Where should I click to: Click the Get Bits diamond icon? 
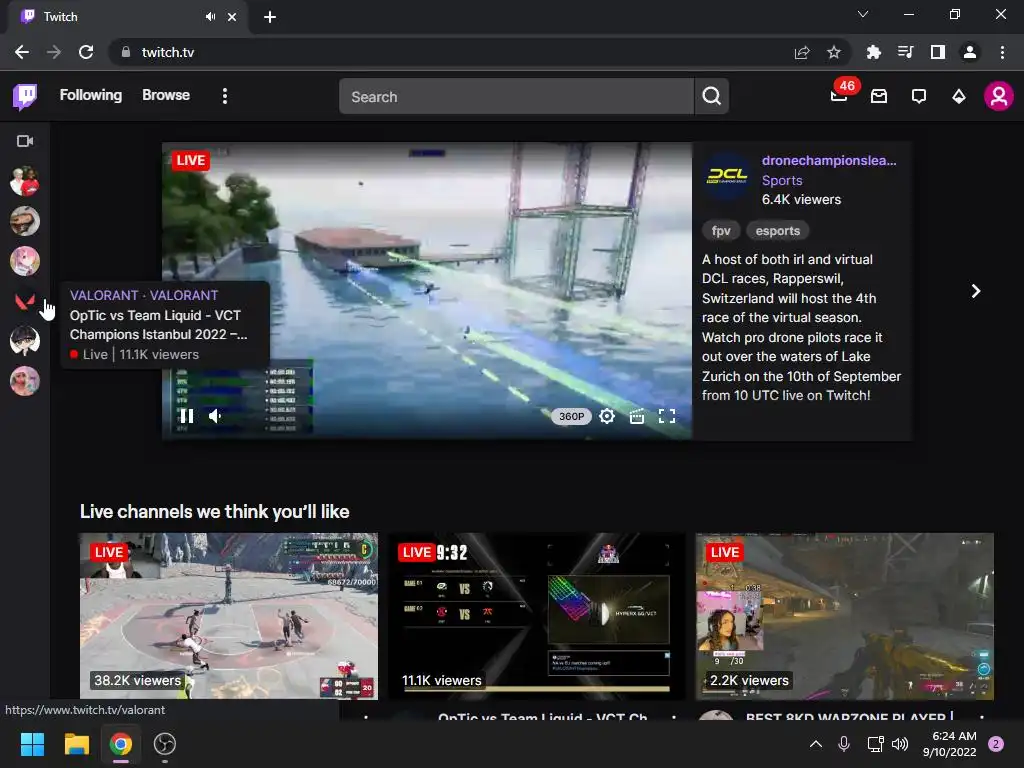point(959,97)
